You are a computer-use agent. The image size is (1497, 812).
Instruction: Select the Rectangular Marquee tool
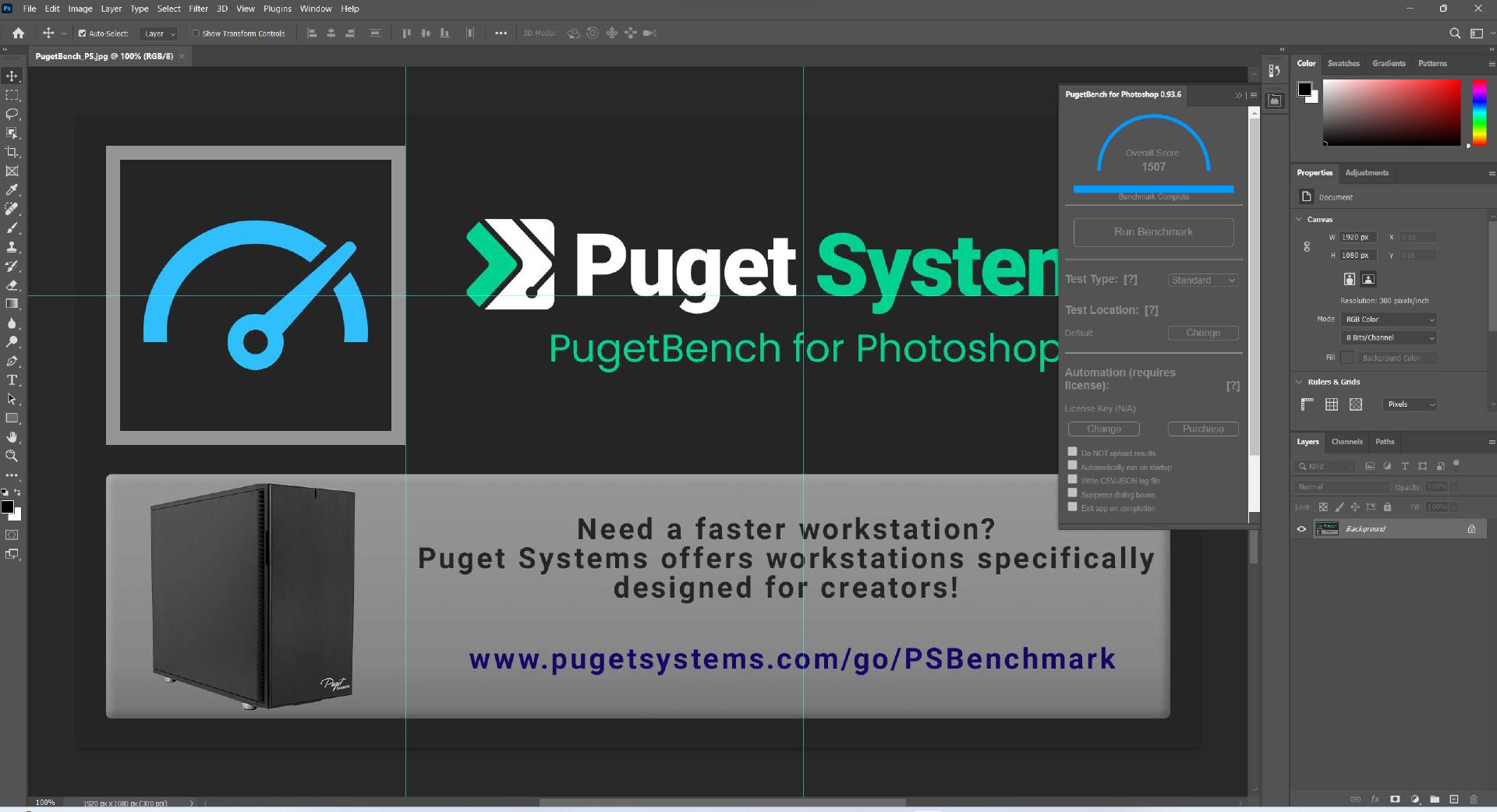coord(12,95)
